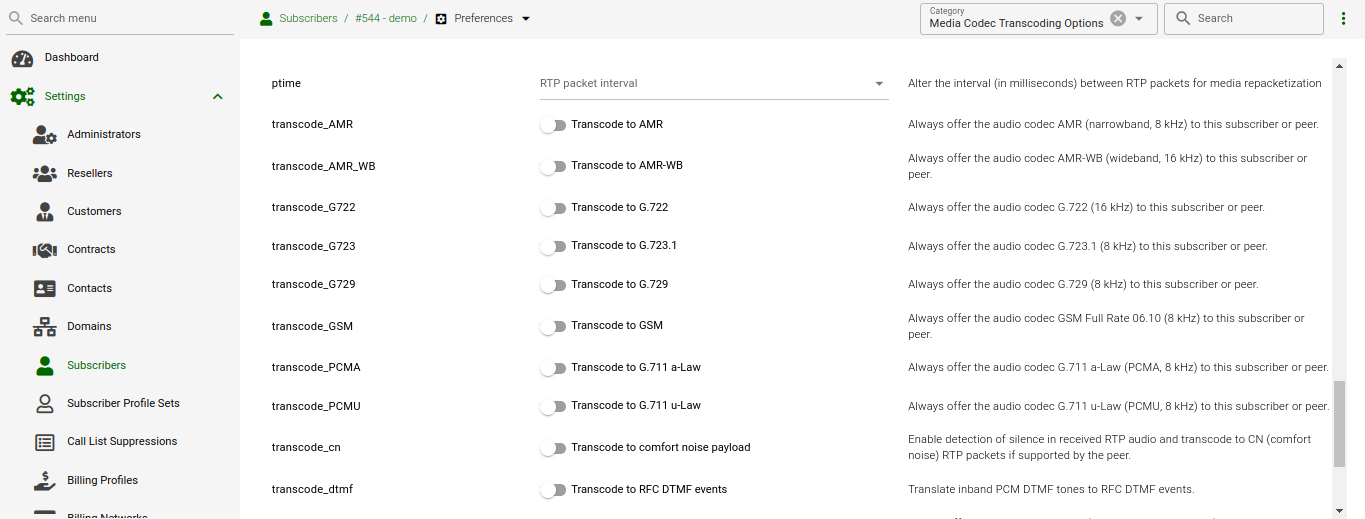Click the Subscriber Profile Sets icon

(45, 404)
